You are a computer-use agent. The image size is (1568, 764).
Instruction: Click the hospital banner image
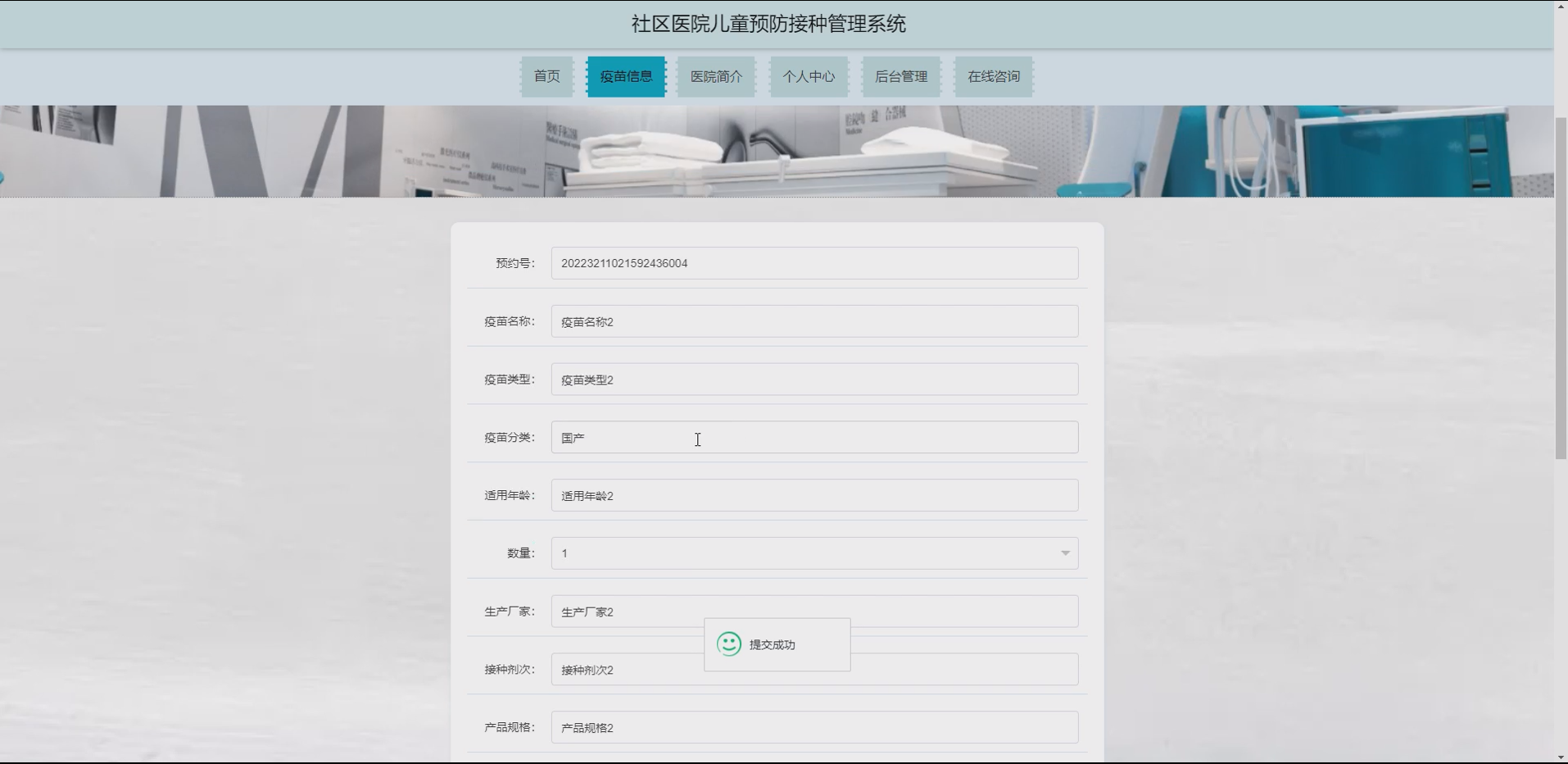click(777, 151)
